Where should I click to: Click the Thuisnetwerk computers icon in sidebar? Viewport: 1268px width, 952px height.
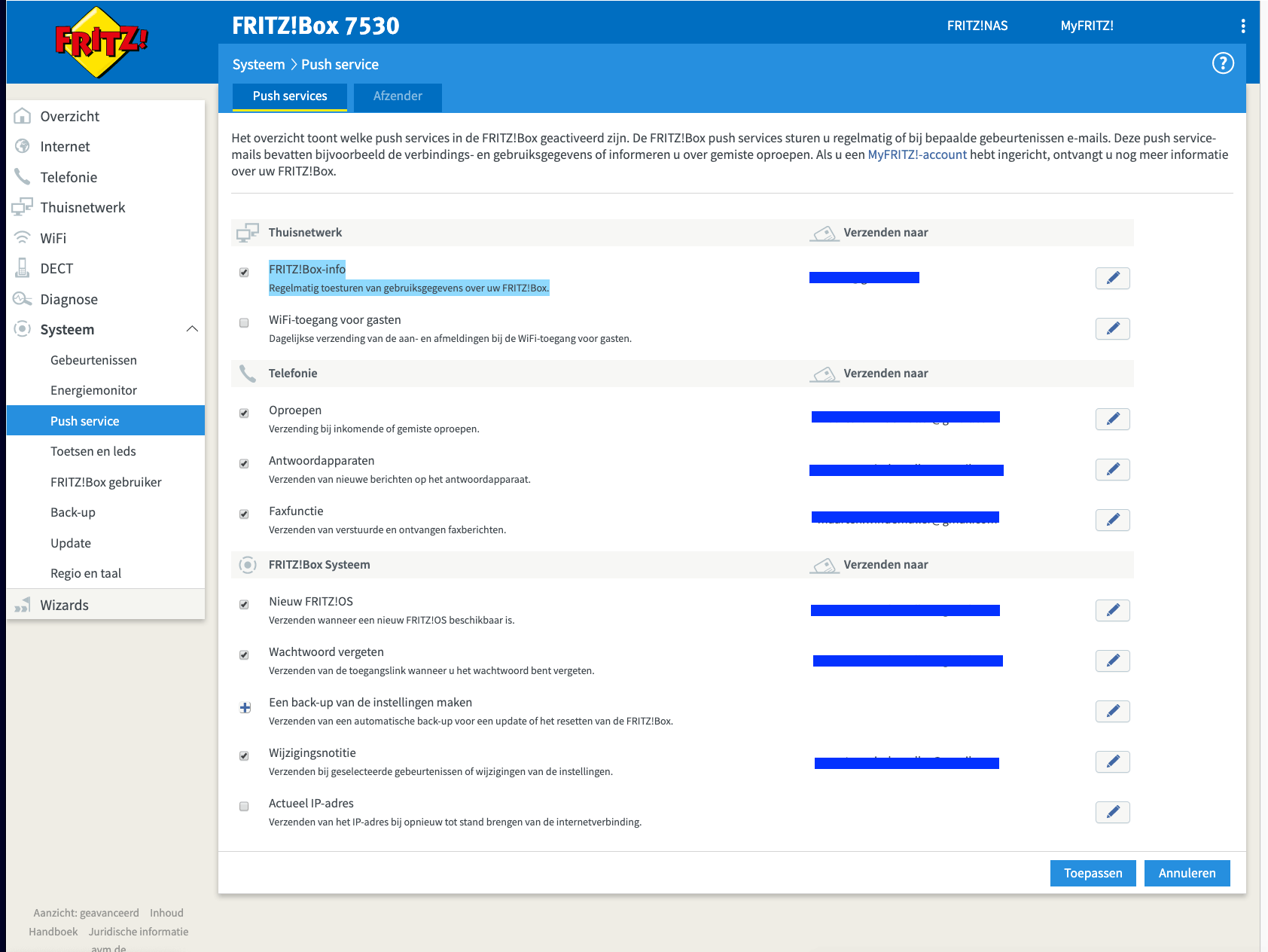(x=23, y=207)
